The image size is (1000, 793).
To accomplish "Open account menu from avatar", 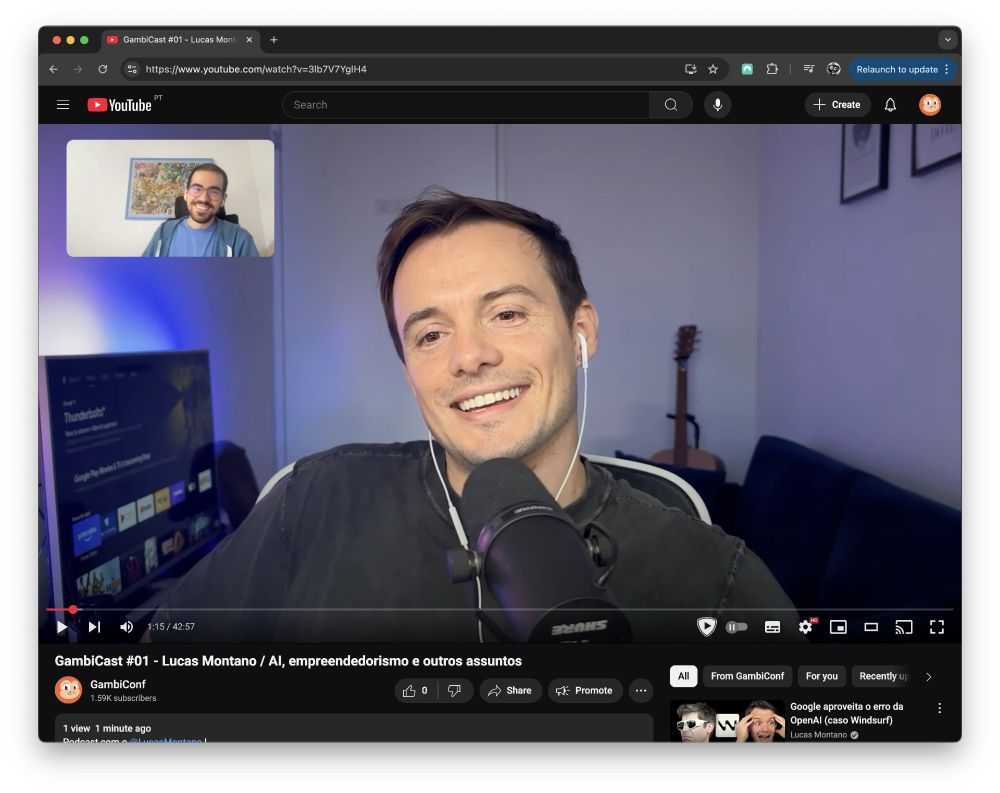I will pos(930,105).
